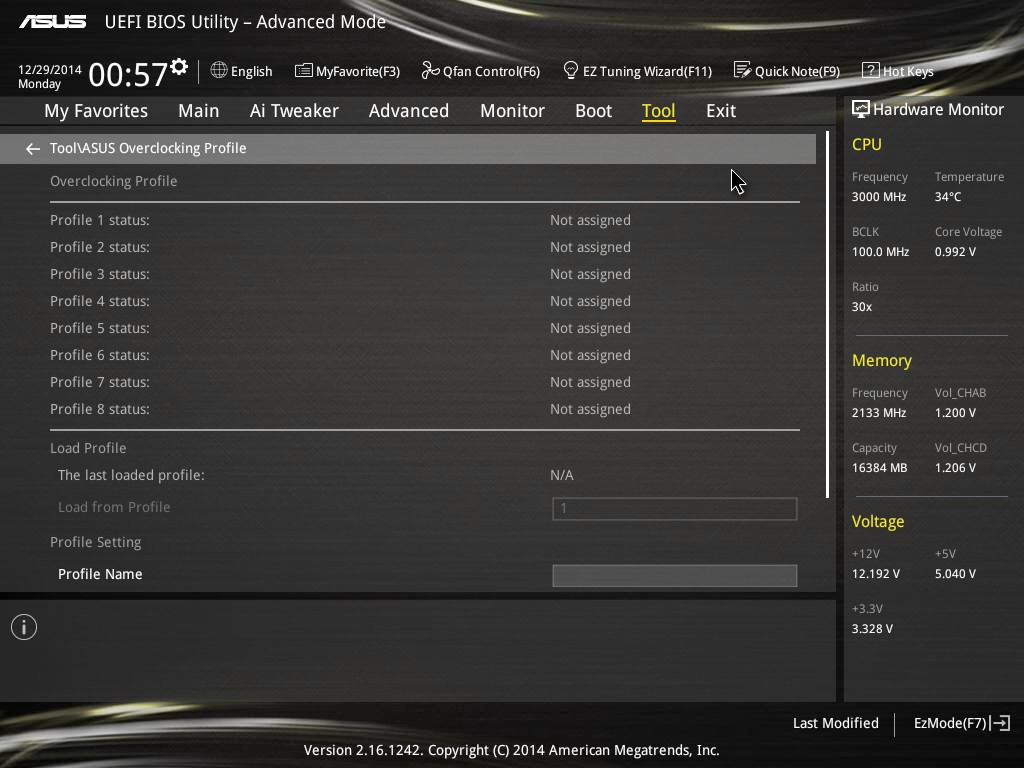Image resolution: width=1024 pixels, height=768 pixels.
Task: Click Vol_CHCD value 1.206 V
Action: click(955, 468)
